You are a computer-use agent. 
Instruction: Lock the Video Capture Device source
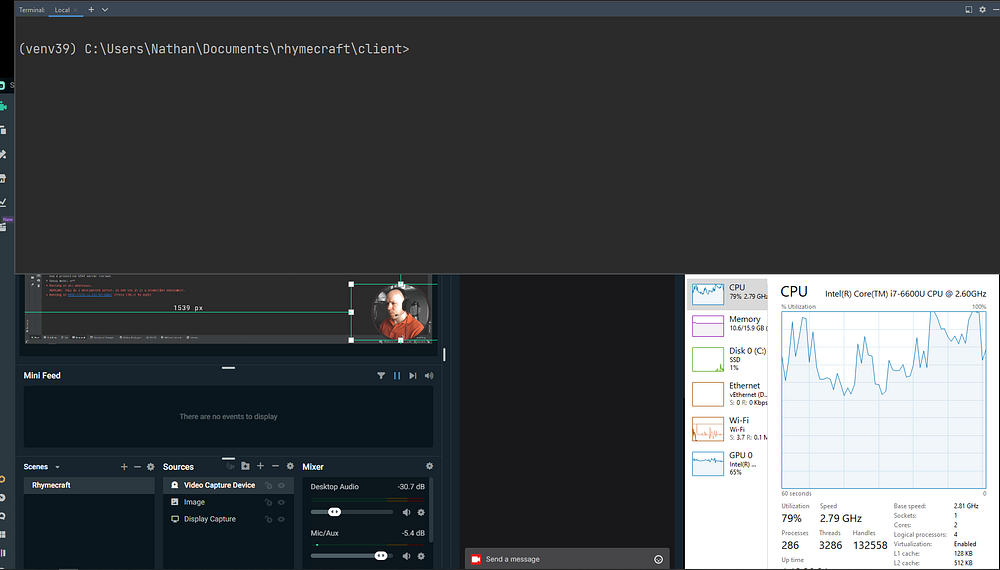coord(268,485)
